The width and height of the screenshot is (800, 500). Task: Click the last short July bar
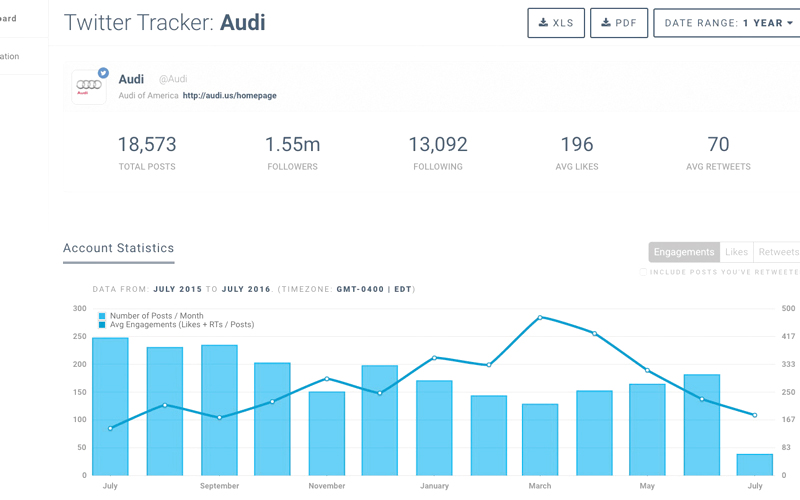click(755, 465)
